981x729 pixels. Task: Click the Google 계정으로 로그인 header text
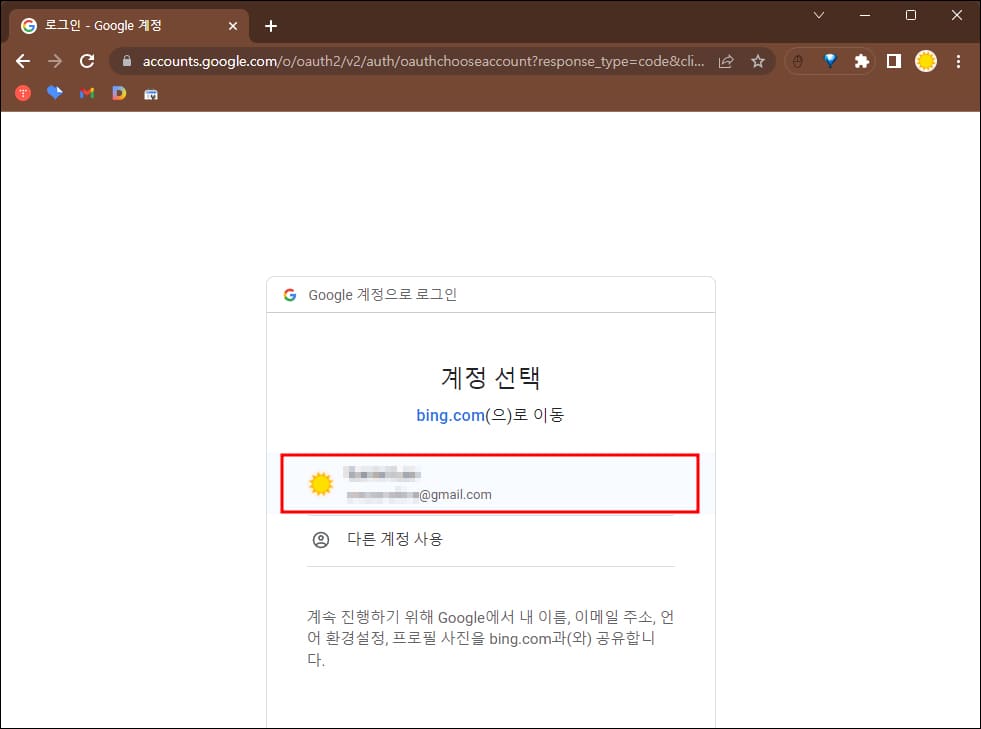[x=382, y=295]
